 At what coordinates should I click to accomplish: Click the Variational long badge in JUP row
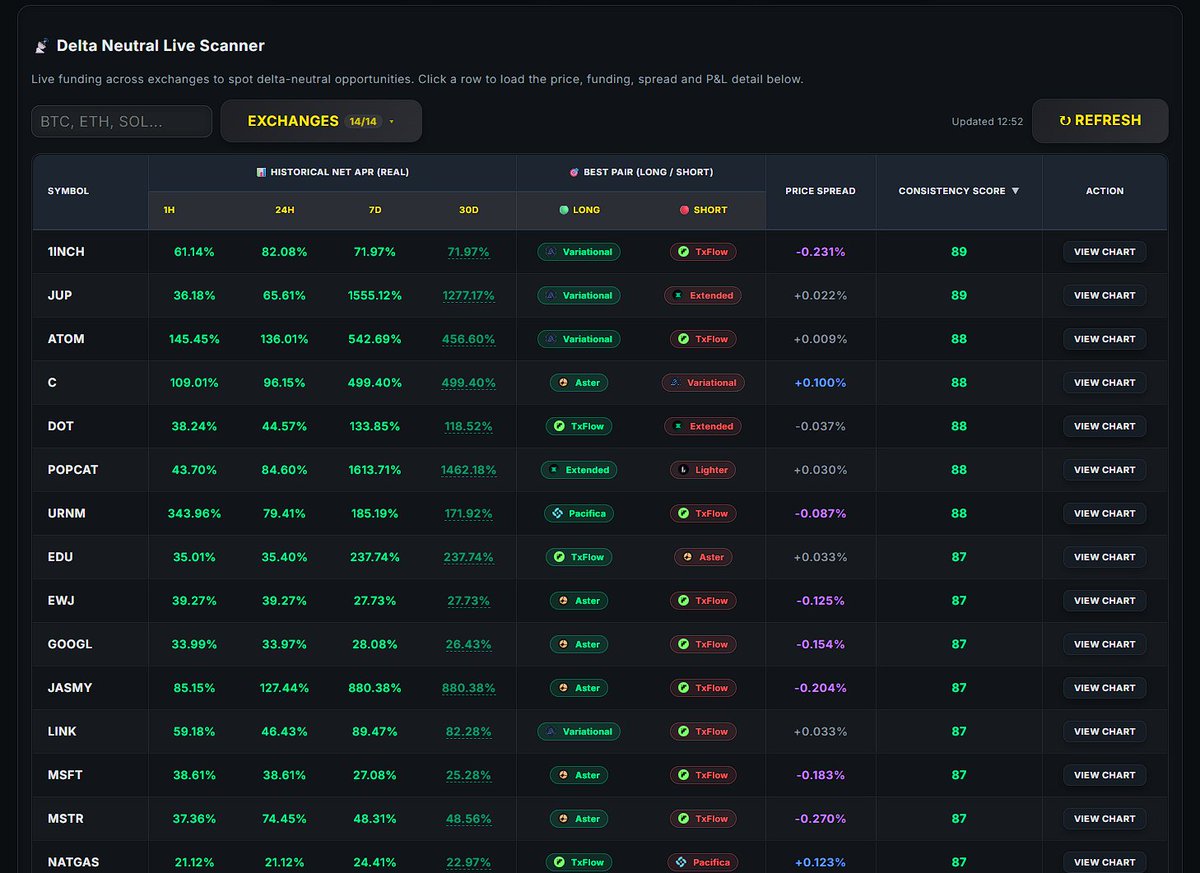579,295
